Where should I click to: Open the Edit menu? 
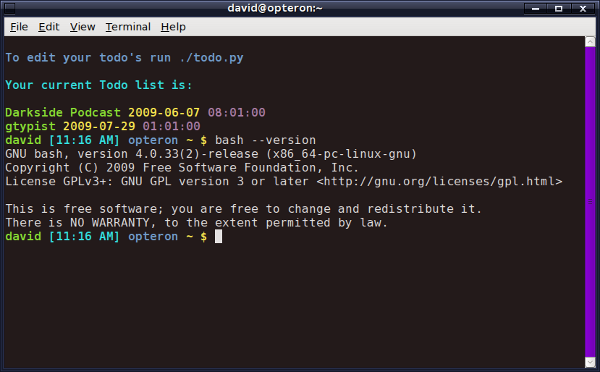[x=49, y=27]
